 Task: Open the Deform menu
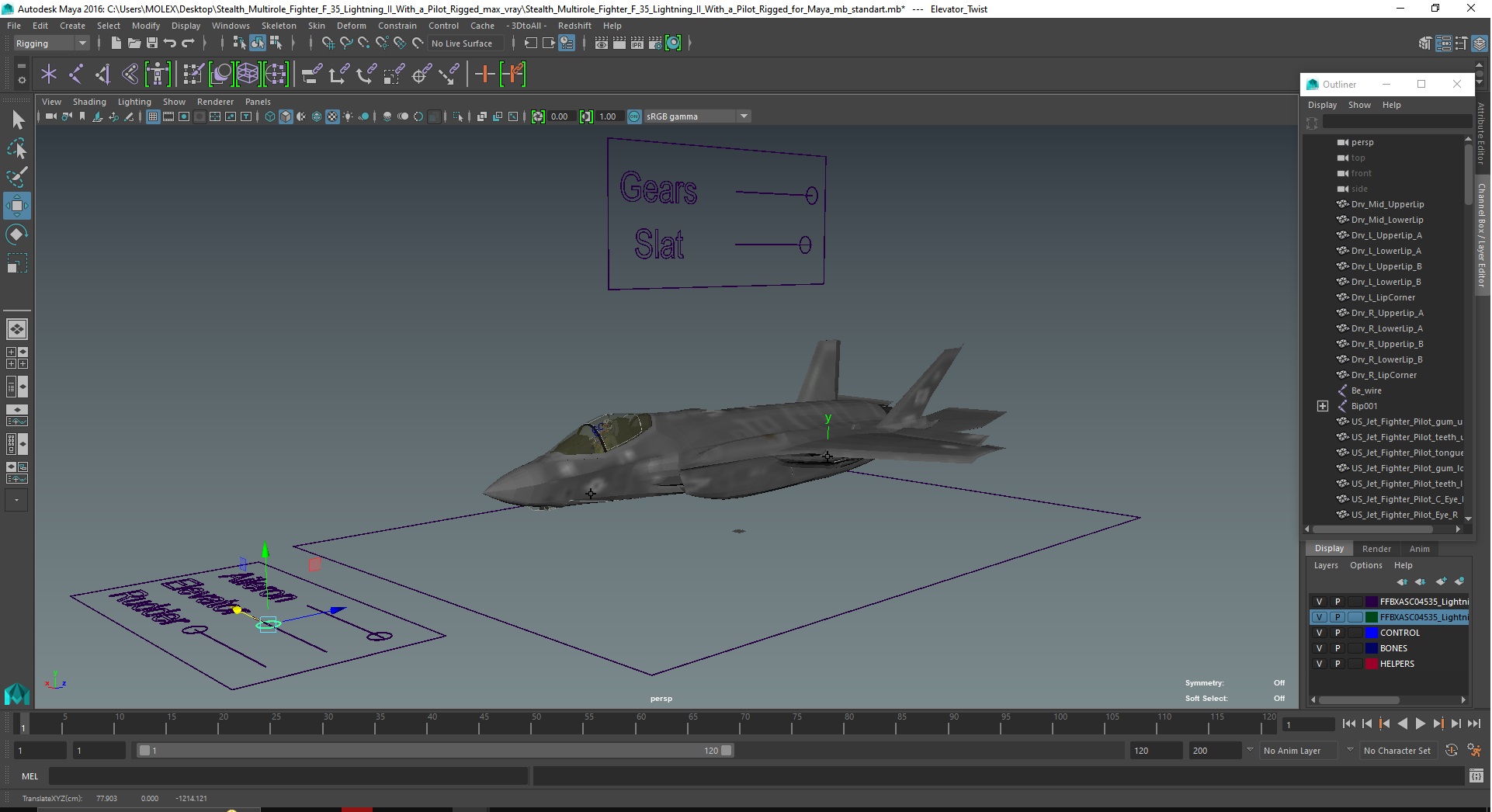[351, 26]
